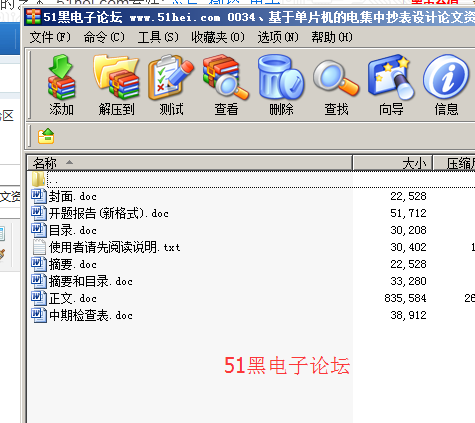475x423 pixels.
Task: Click Word icon of 封面.doc
Action: (x=39, y=196)
